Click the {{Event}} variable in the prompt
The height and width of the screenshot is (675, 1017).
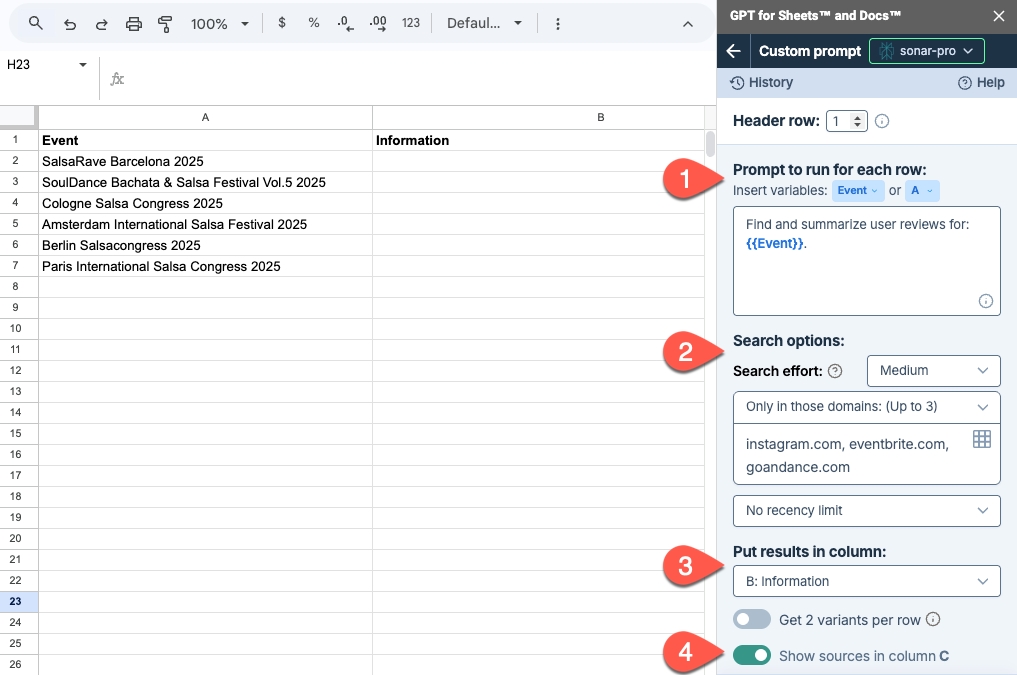click(774, 243)
